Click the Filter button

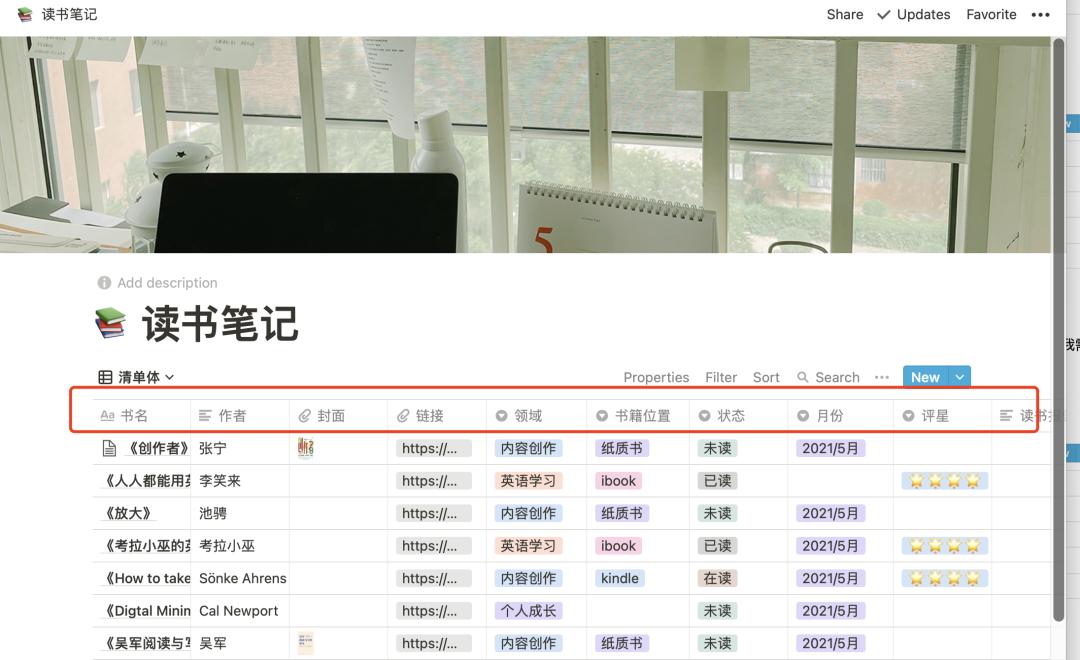(x=721, y=377)
